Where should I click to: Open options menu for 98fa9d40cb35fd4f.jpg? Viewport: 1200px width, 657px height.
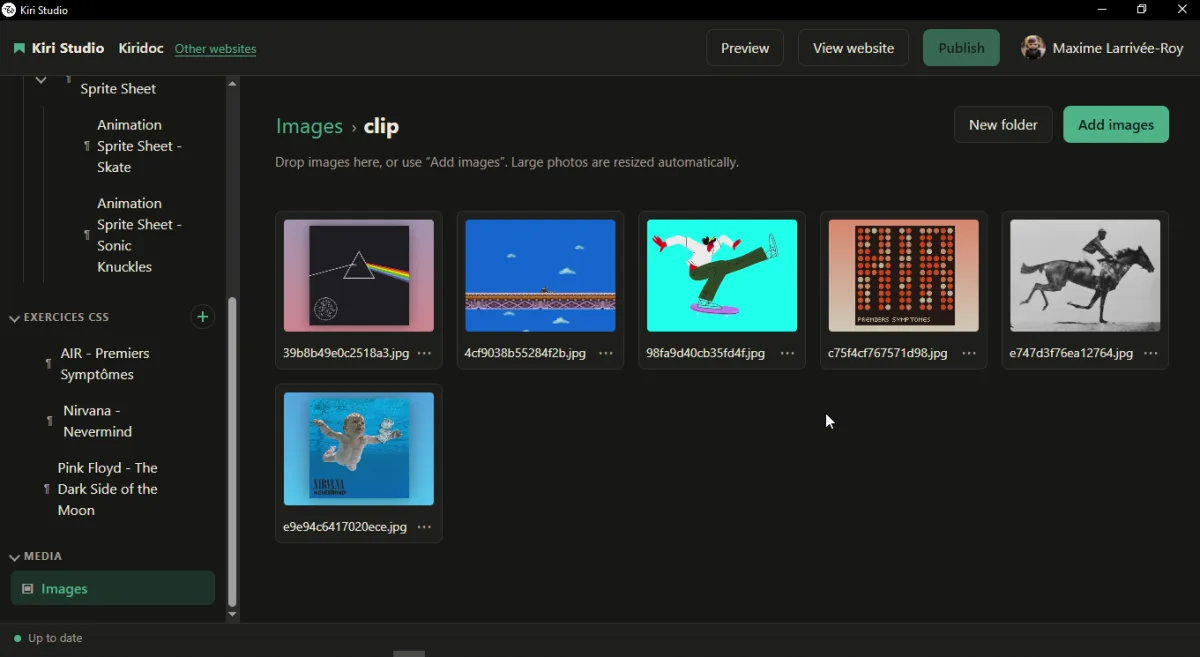(787, 353)
